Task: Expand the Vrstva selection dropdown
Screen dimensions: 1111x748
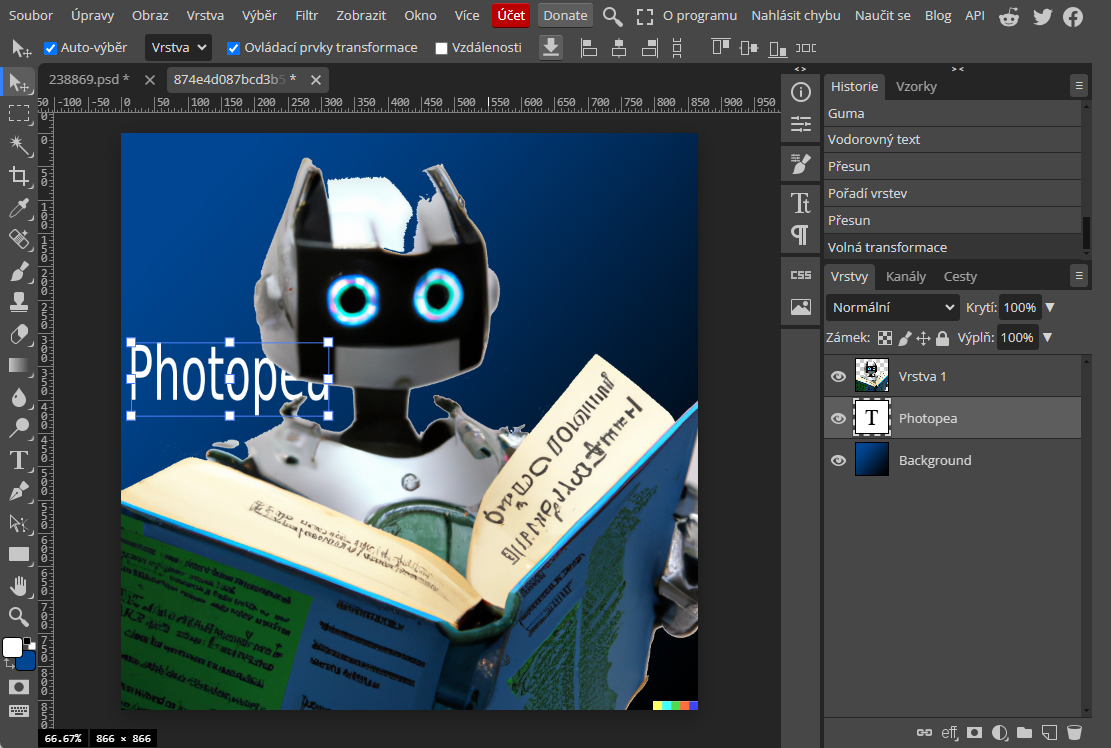Action: tap(178, 48)
